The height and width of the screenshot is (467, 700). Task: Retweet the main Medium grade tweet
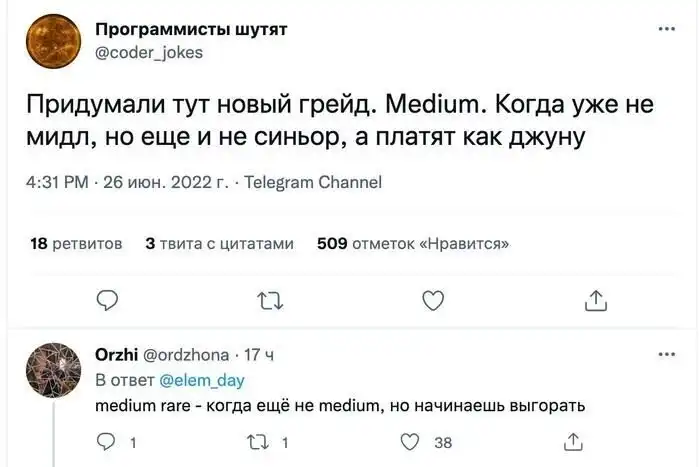coord(270,299)
